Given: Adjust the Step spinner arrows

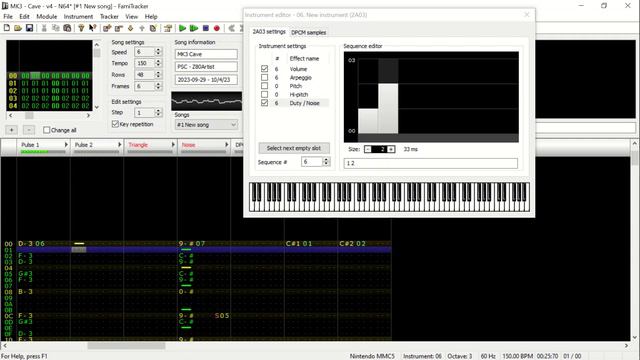Looking at the screenshot, I should tap(158, 112).
